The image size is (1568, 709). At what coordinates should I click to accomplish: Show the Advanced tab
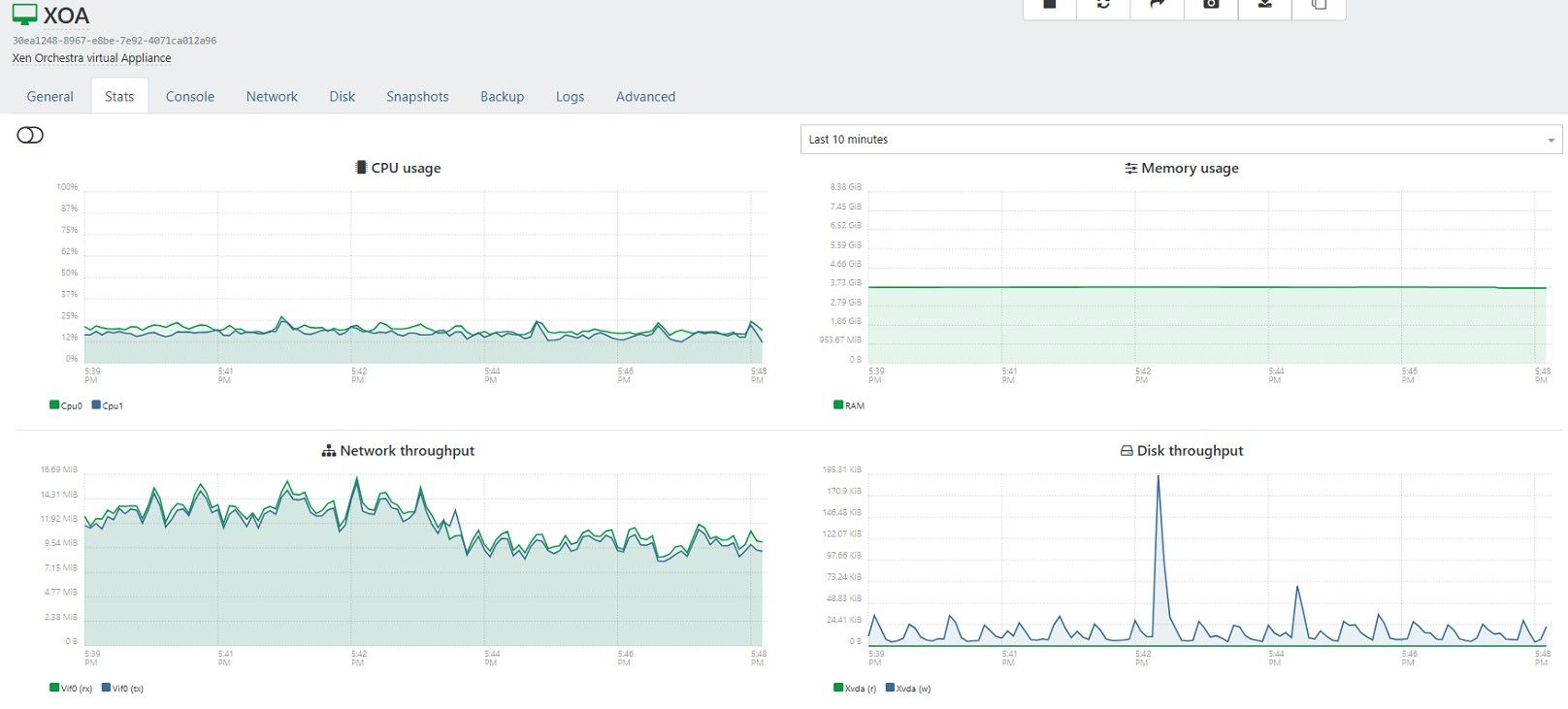(x=645, y=97)
